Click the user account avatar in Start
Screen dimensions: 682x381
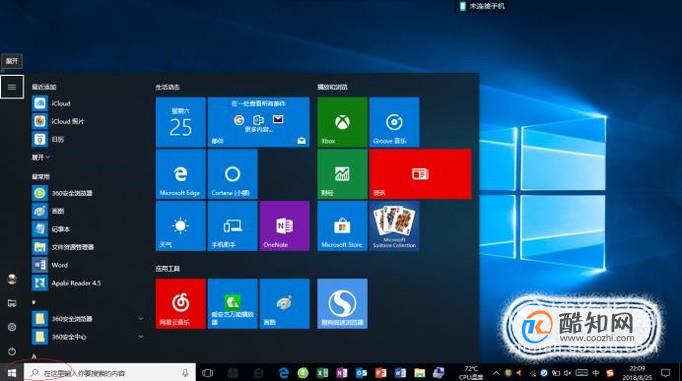[12, 280]
